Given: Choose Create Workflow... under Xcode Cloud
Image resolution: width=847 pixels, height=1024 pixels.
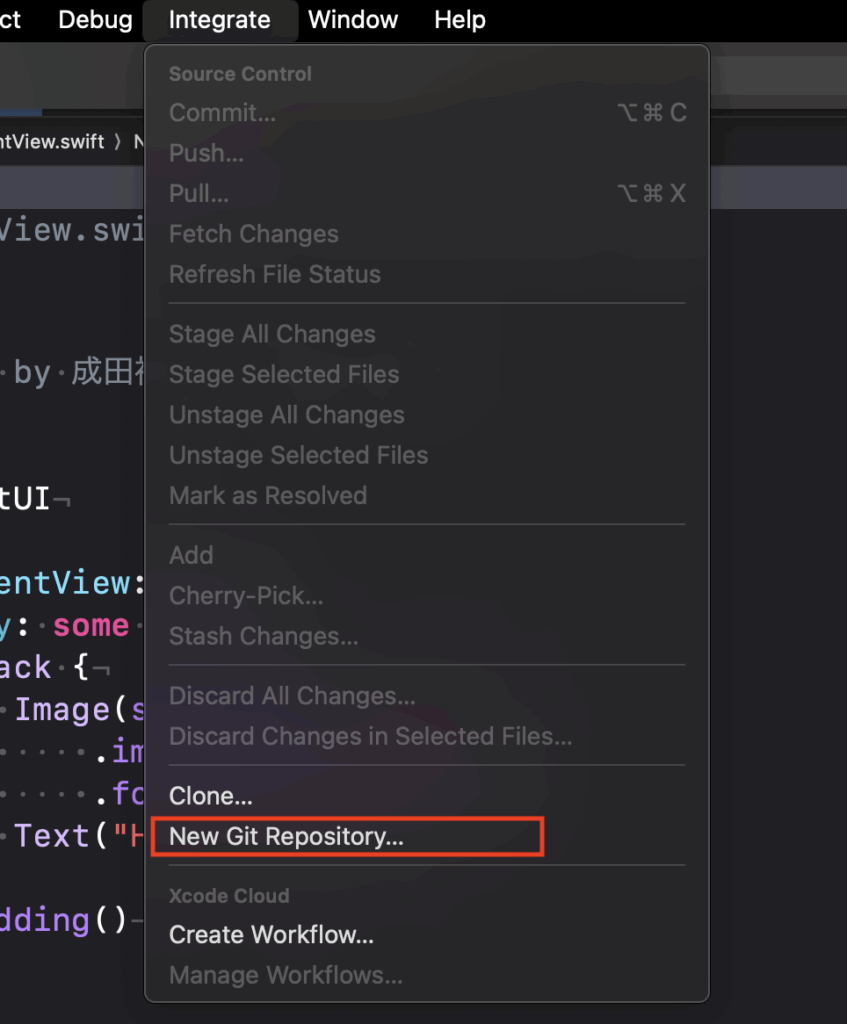Looking at the screenshot, I should (427, 935).
